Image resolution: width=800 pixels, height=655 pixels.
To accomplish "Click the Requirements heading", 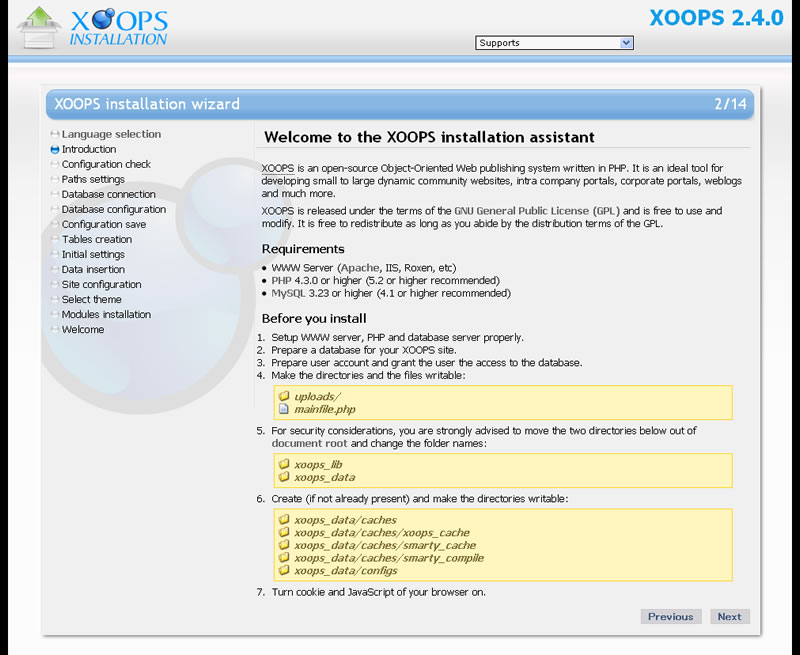I will pyautogui.click(x=303, y=249).
